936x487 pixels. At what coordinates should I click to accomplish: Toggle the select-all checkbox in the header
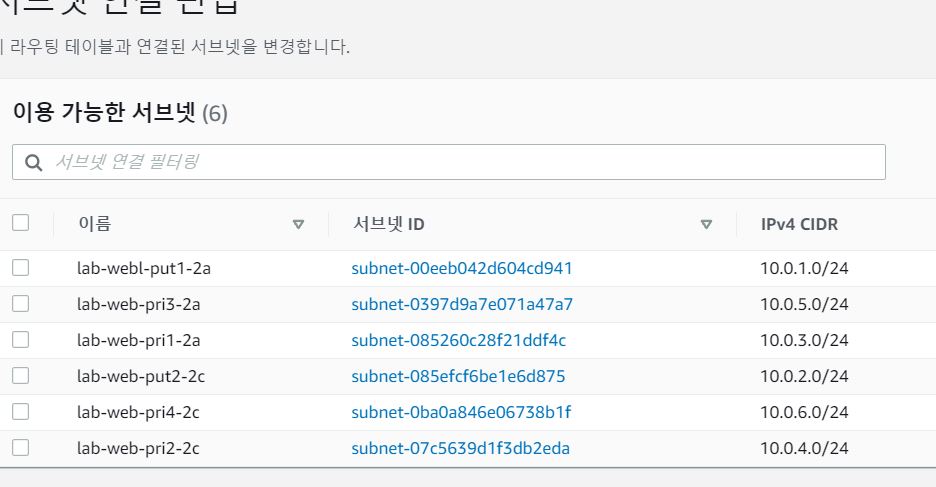coord(20,223)
